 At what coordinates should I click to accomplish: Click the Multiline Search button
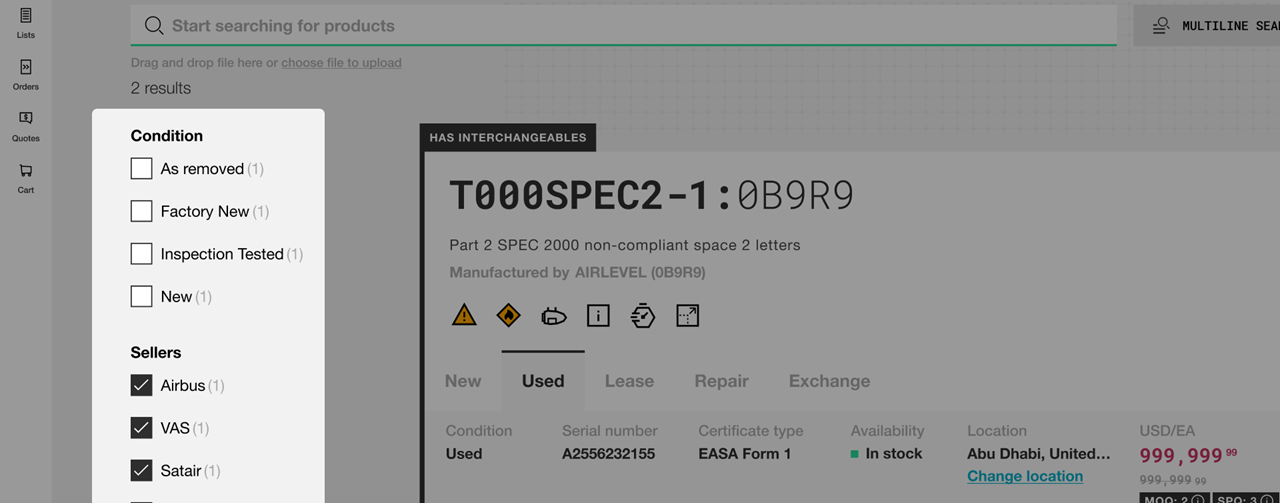1207,26
